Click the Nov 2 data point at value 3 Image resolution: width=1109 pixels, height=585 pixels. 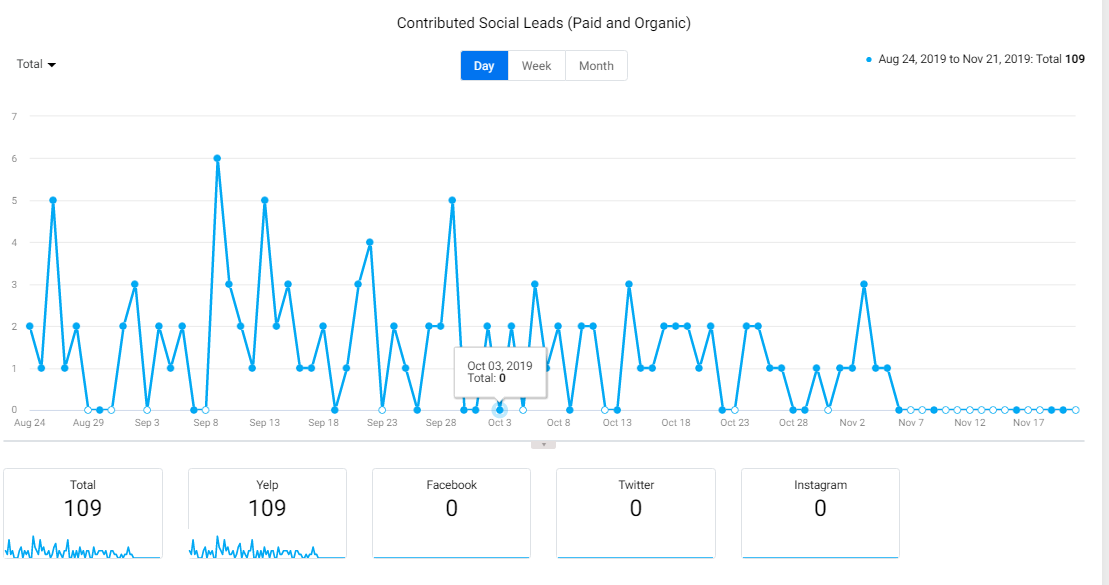[864, 284]
